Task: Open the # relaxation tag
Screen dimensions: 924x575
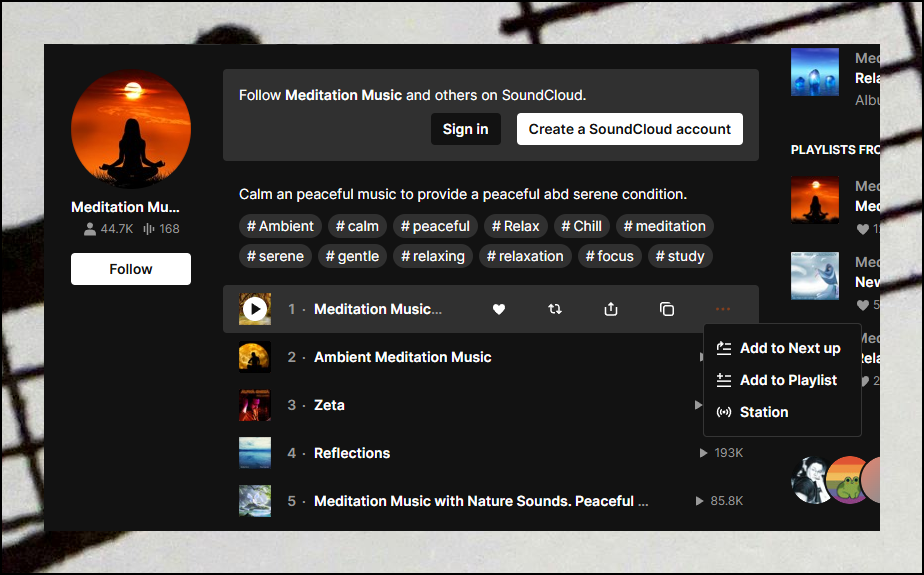Action: (525, 256)
